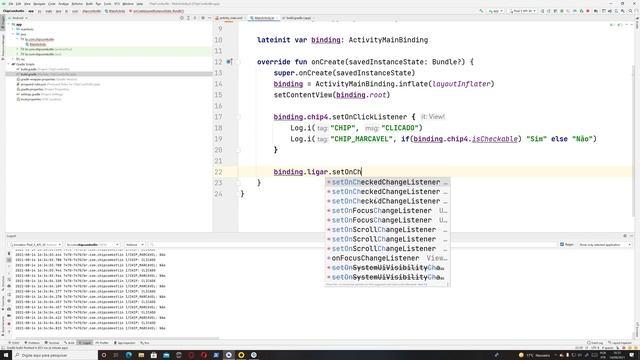Click project panel locate target icon
Viewport: 640px width, 360px height.
[x=182, y=18]
